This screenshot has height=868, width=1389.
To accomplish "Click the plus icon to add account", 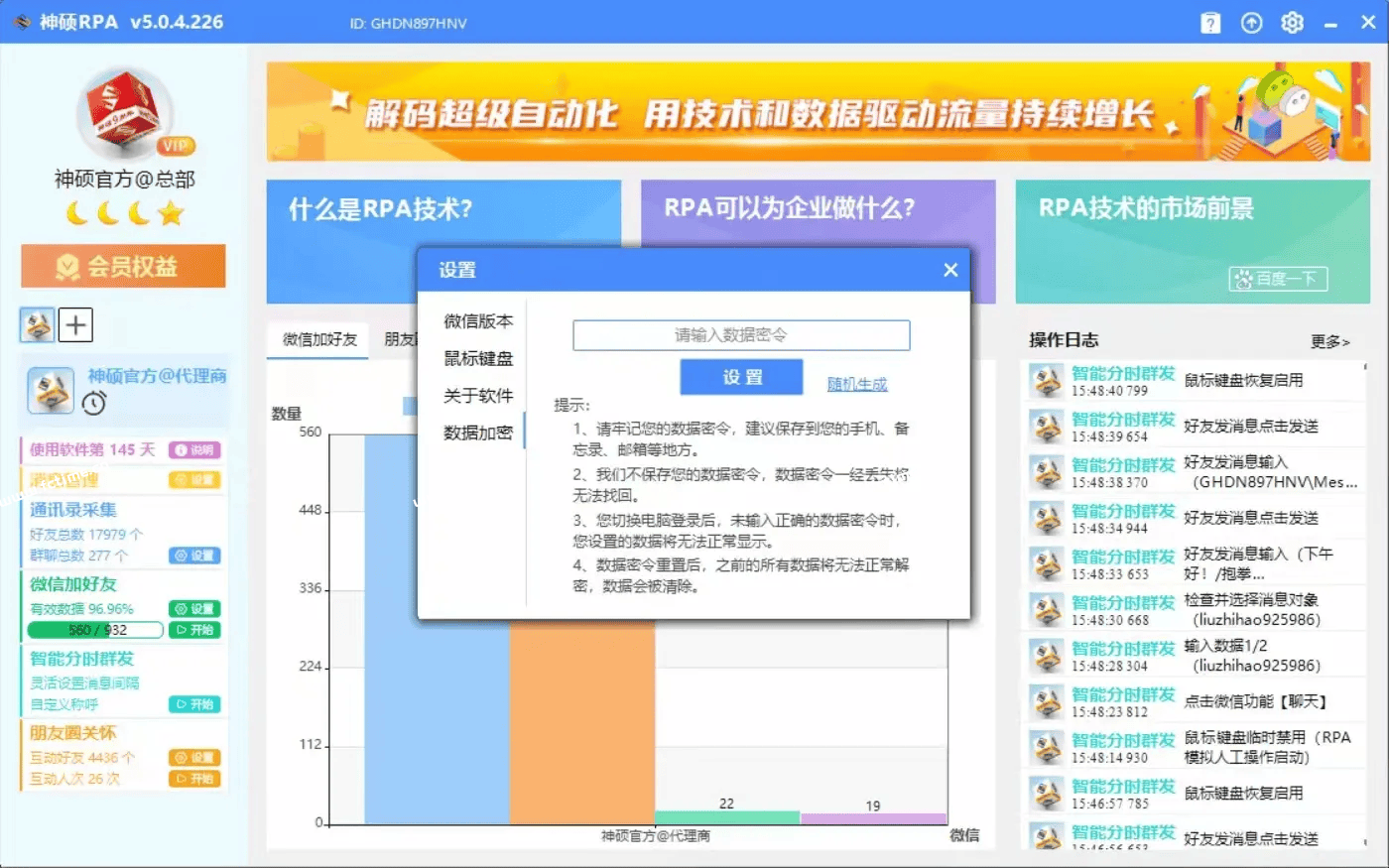I will [x=75, y=324].
